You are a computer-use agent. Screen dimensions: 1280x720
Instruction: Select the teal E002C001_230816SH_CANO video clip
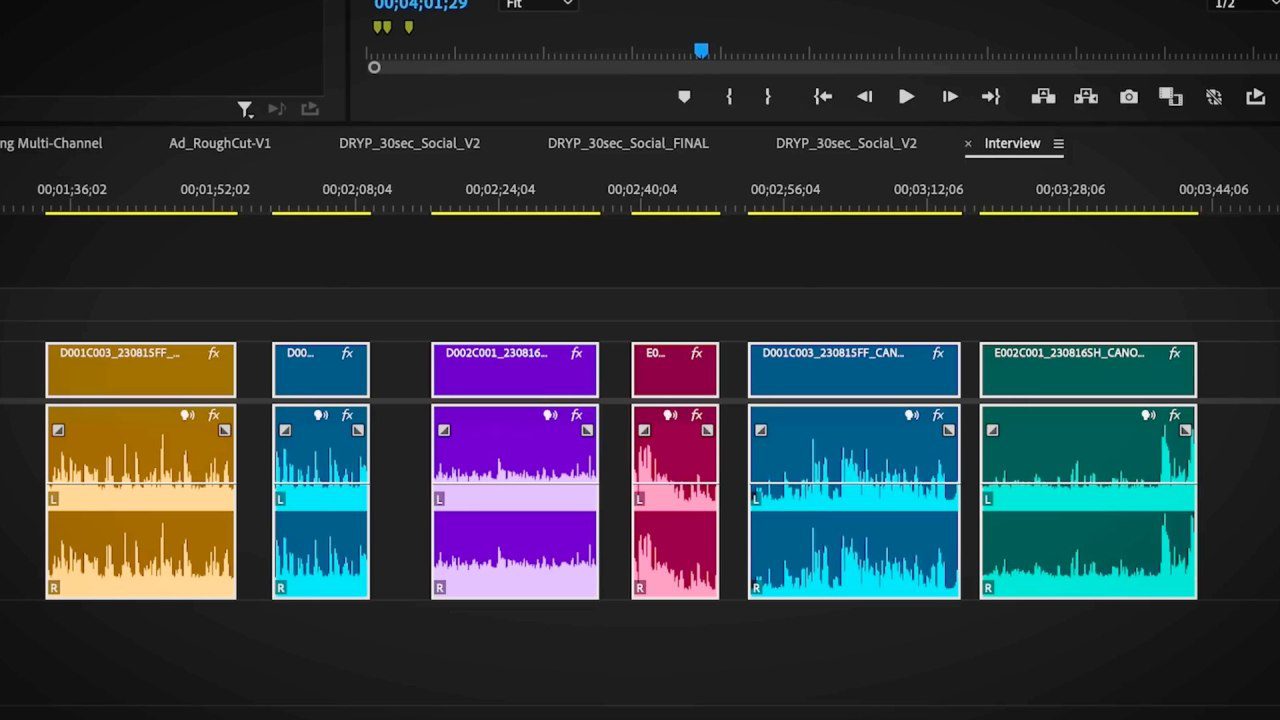pos(1088,370)
